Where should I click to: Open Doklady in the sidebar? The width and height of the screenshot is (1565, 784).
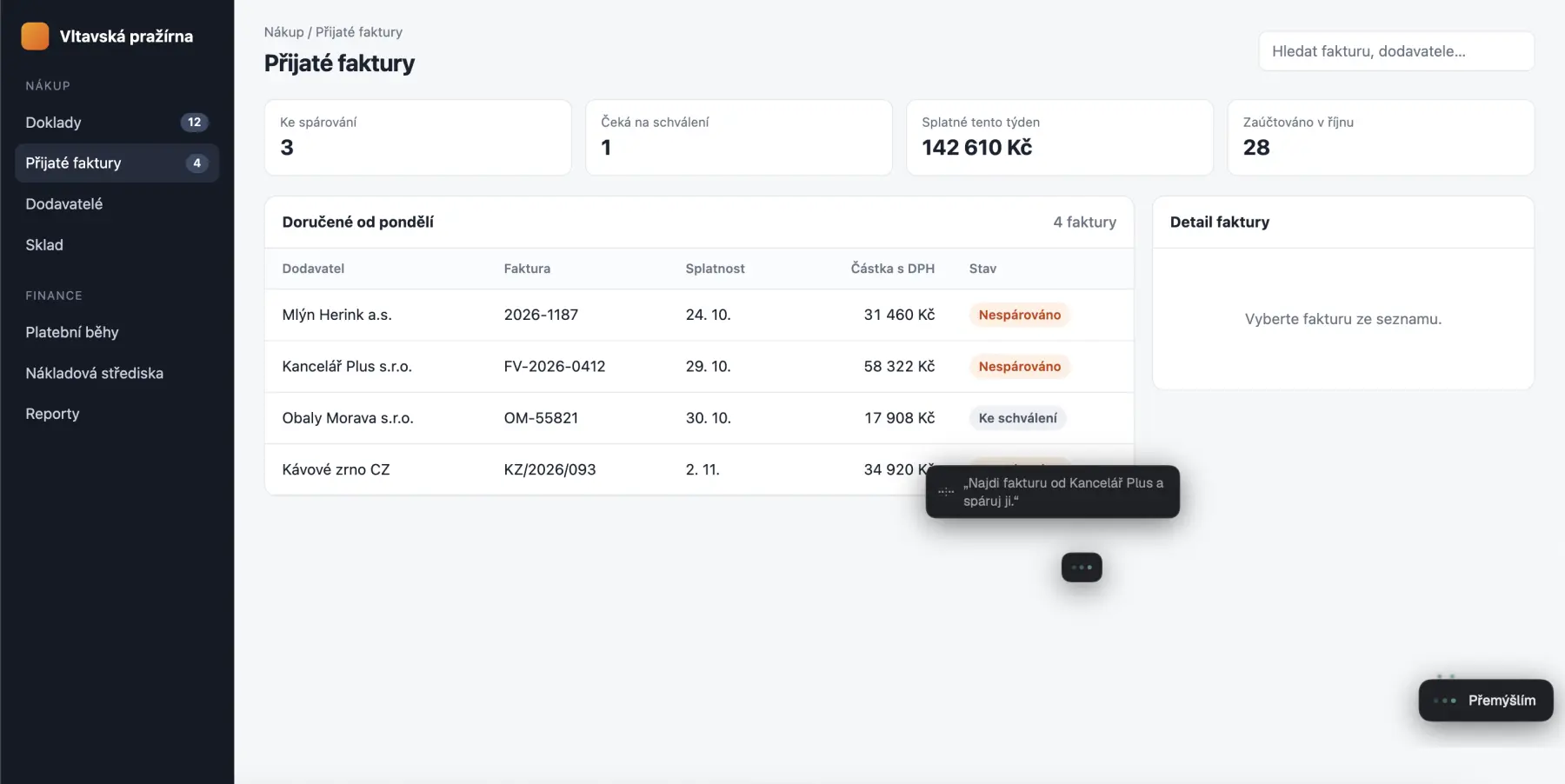pos(117,123)
